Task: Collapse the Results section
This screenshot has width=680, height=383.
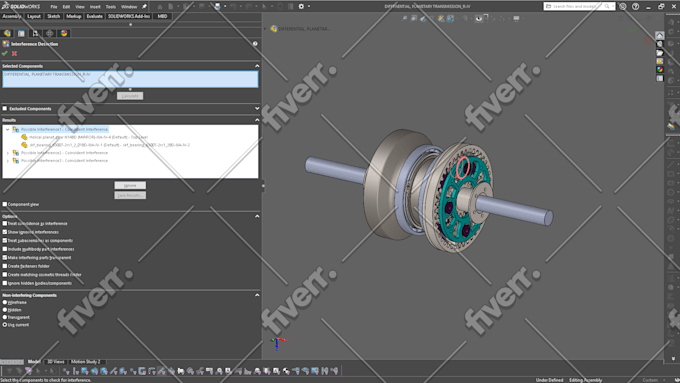Action: 257,120
